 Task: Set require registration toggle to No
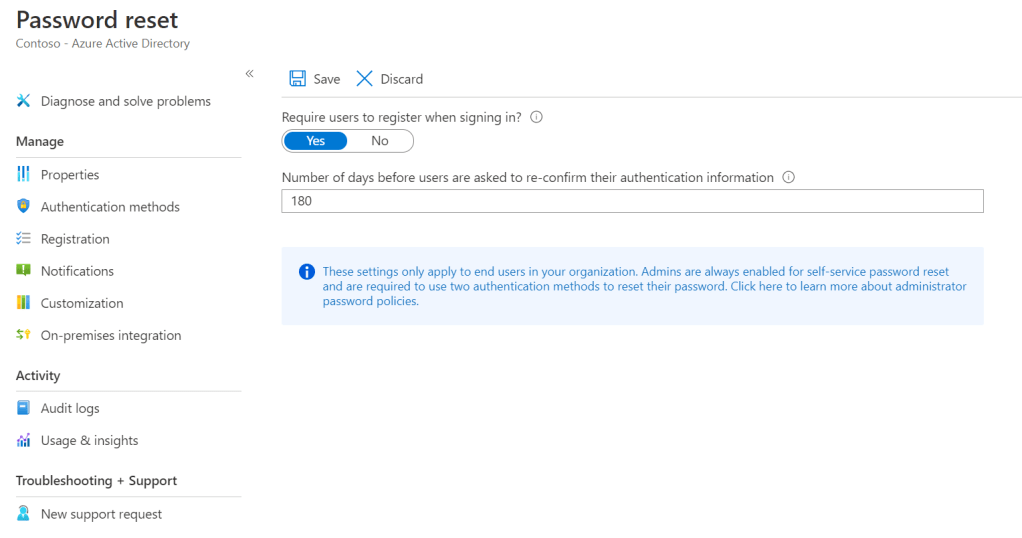click(x=380, y=141)
